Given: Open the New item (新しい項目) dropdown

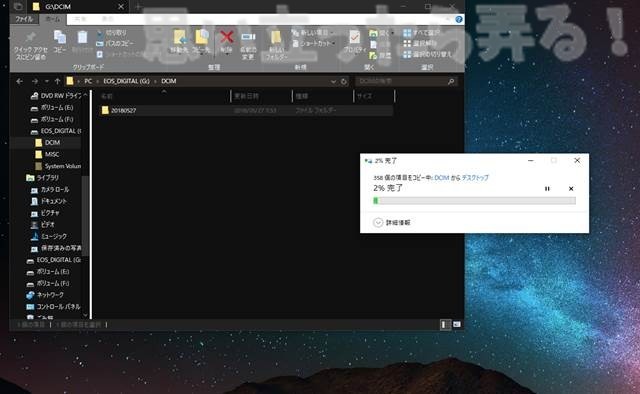Looking at the screenshot, I should pyautogui.click(x=313, y=33).
